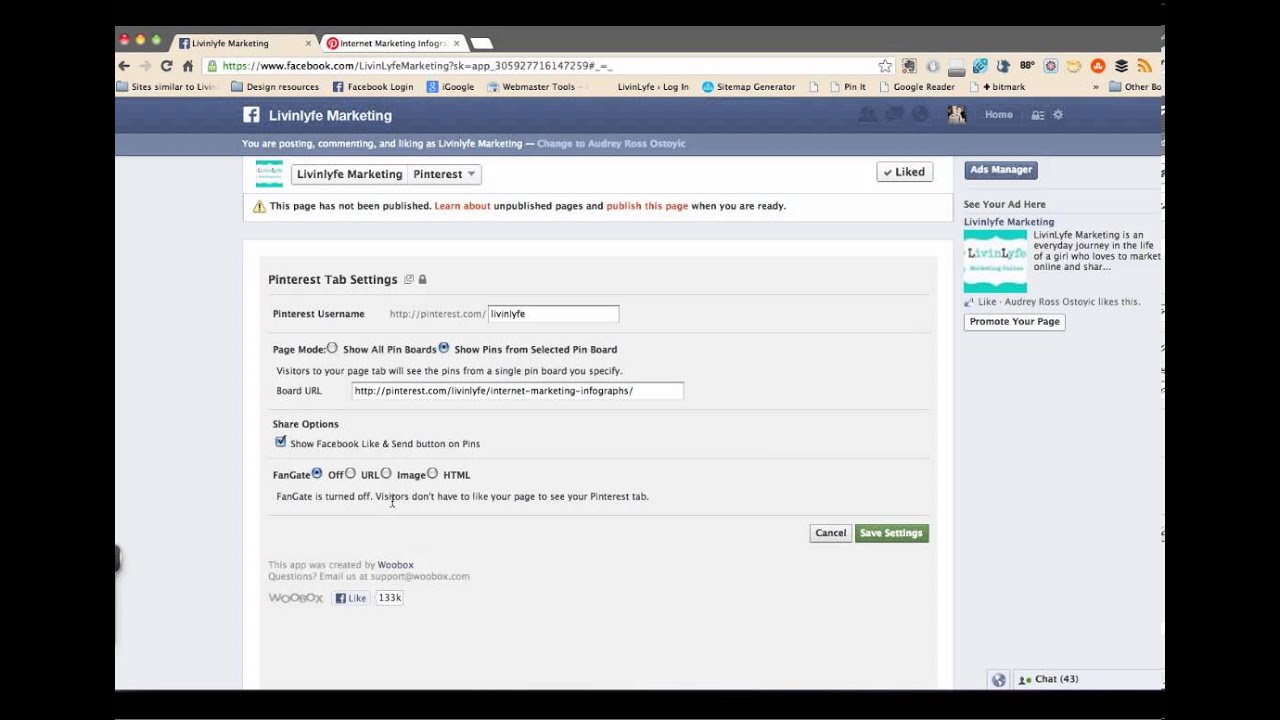Screen dimensions: 1280x720
Task: Open the Webmaster Tools bookmark
Action: (x=531, y=87)
